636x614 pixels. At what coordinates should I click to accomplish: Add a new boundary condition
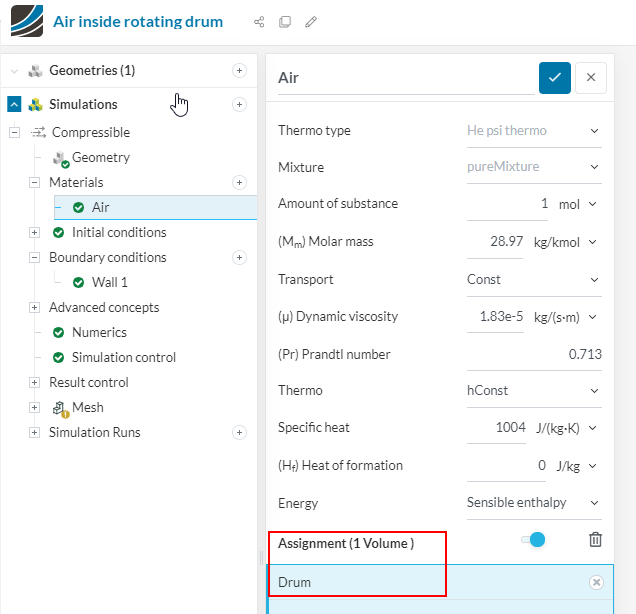pos(239,257)
